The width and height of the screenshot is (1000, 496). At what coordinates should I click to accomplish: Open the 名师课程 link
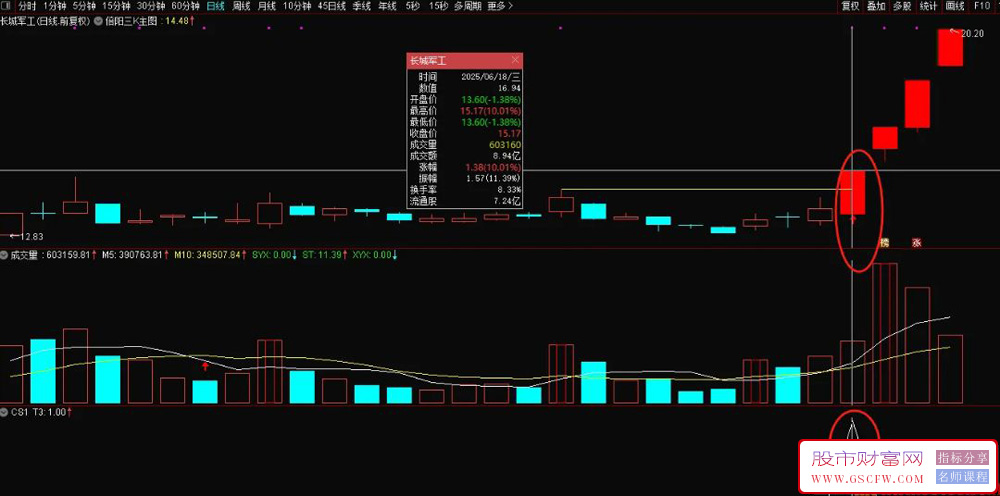[x=962, y=476]
